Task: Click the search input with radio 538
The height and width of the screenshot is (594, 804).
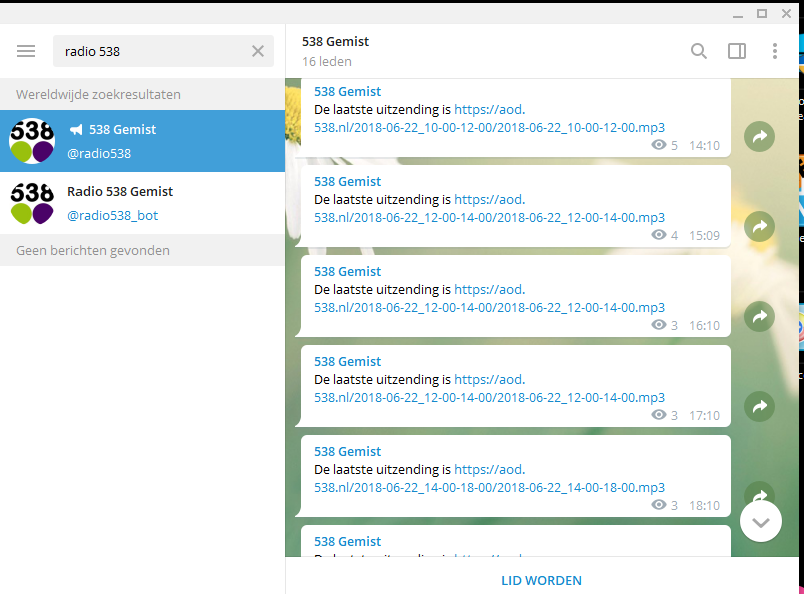Action: [150, 51]
